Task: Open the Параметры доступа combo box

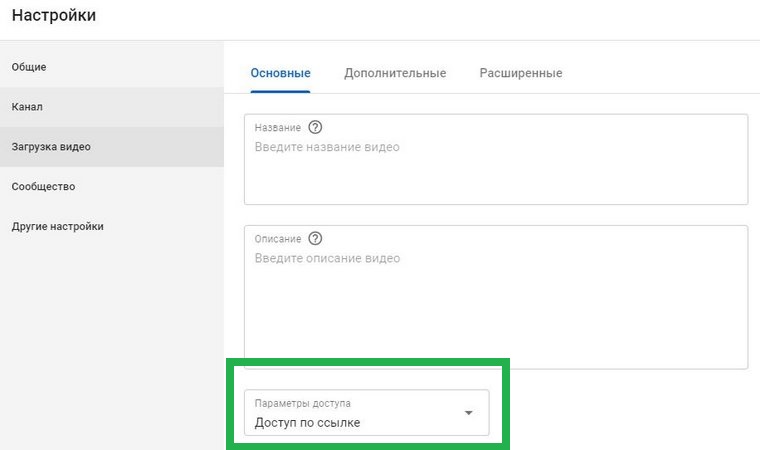Action: click(366, 413)
